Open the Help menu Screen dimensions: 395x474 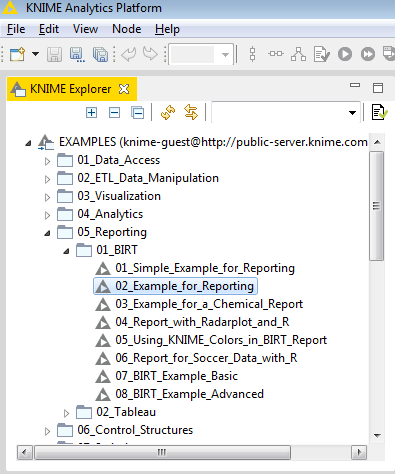(167, 29)
